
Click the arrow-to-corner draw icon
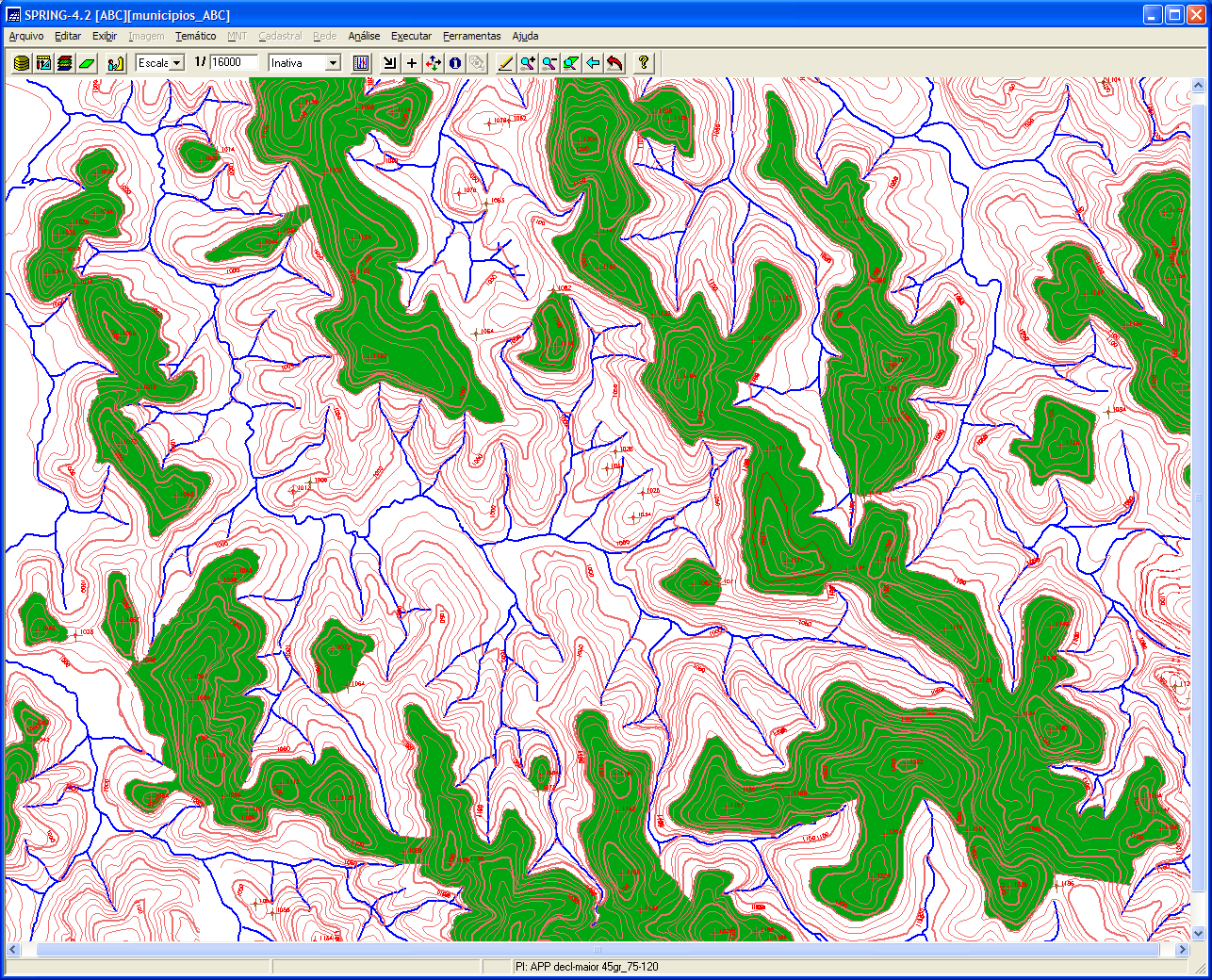pyautogui.click(x=390, y=63)
